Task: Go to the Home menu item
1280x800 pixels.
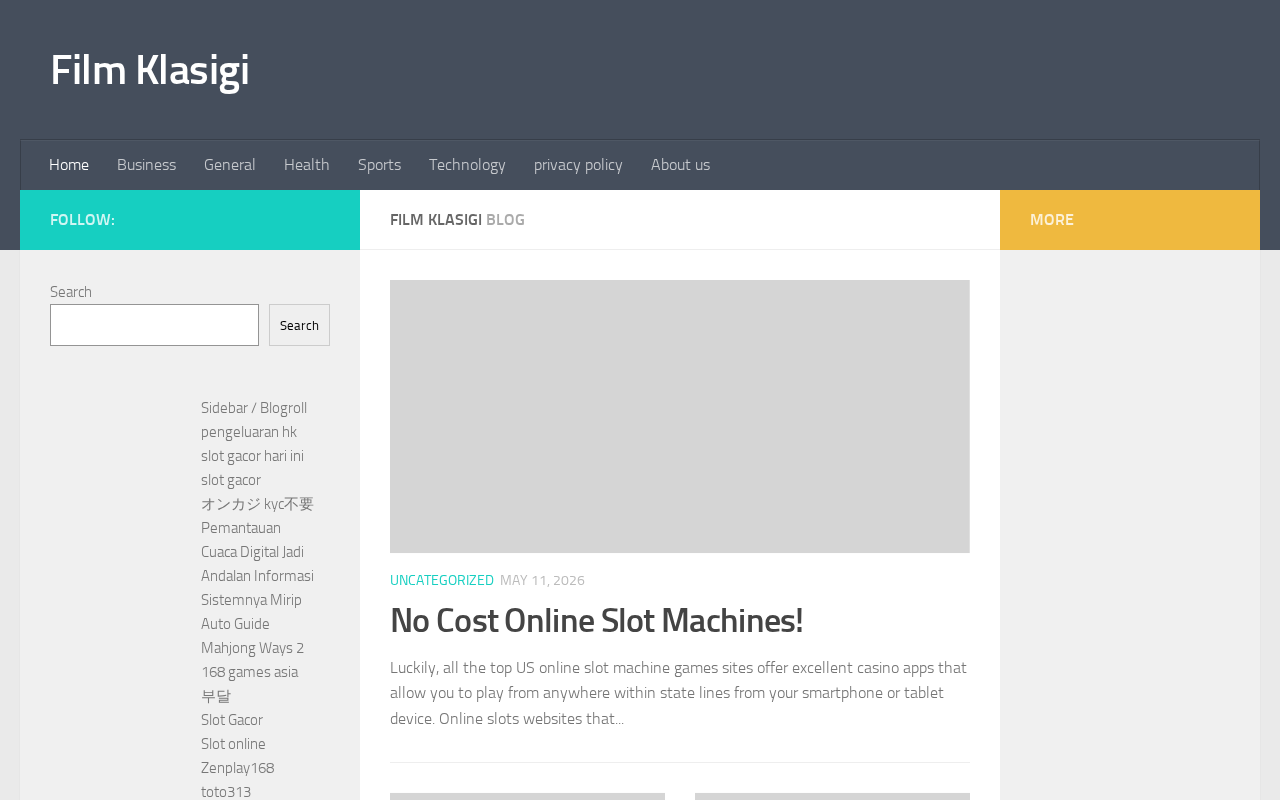Action: [69, 165]
